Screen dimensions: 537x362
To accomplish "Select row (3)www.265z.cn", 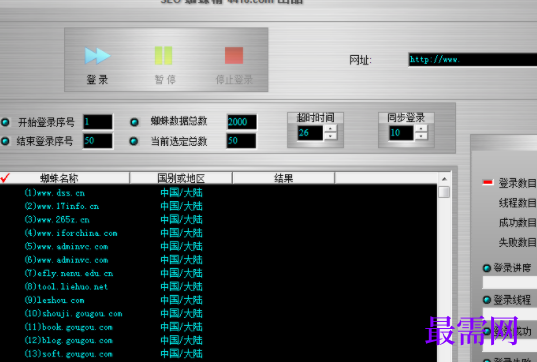I will [218, 220].
